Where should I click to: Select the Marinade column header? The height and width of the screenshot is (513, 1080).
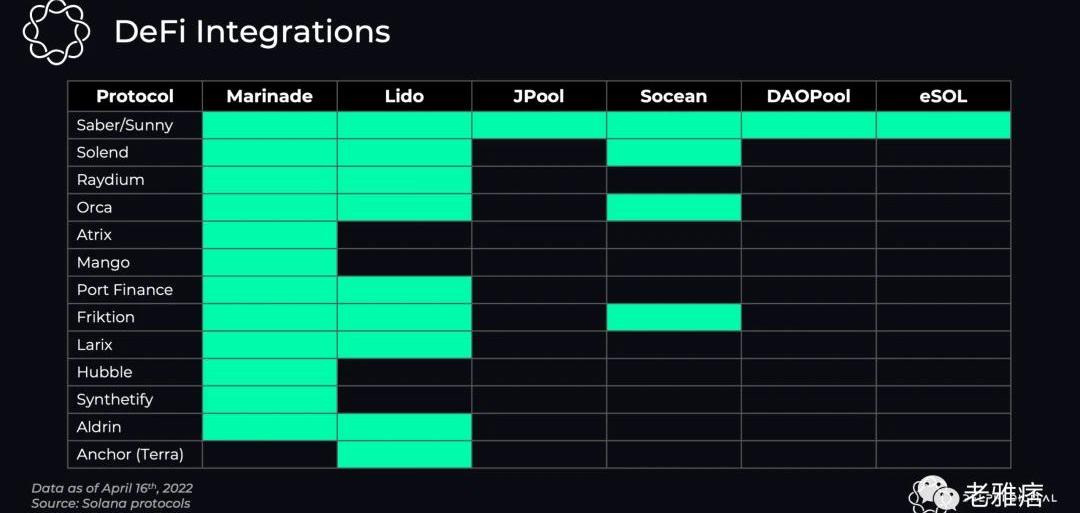tap(269, 97)
